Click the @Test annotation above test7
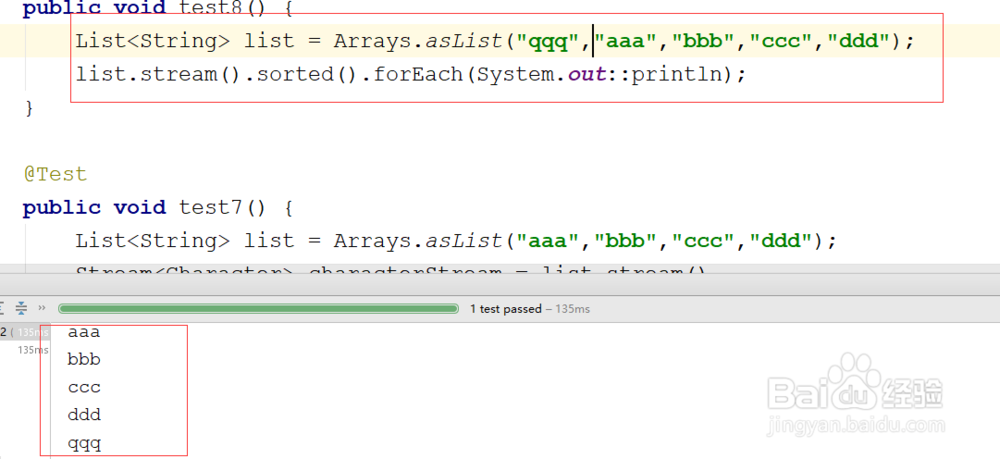The image size is (1000, 459). [55, 174]
